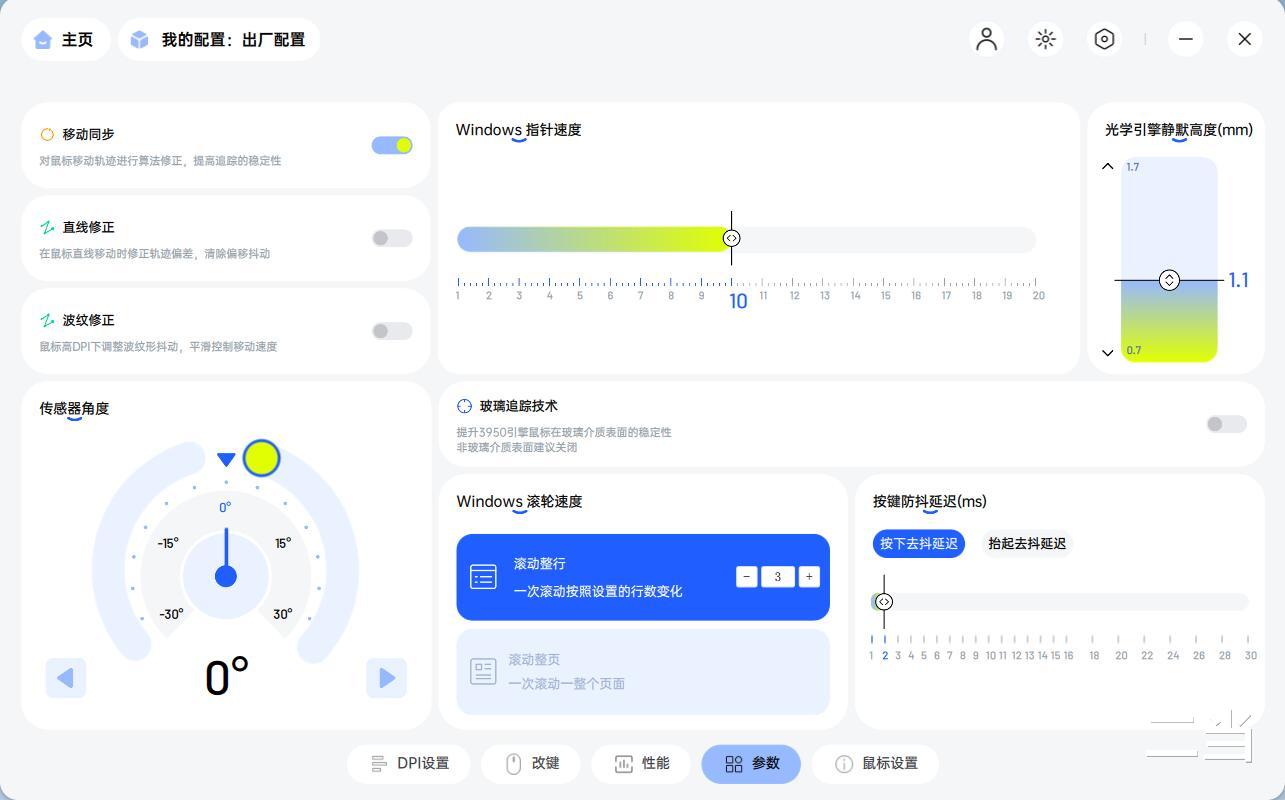Screen dimensions: 1285x800
Task: Click the large 0° angle readout
Action: click(x=227, y=678)
